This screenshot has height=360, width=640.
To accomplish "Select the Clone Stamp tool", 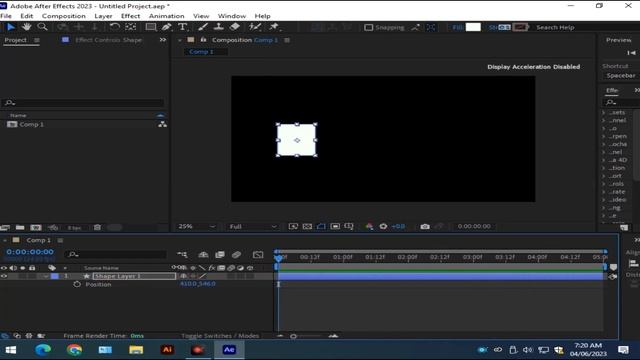I will [x=219, y=27].
